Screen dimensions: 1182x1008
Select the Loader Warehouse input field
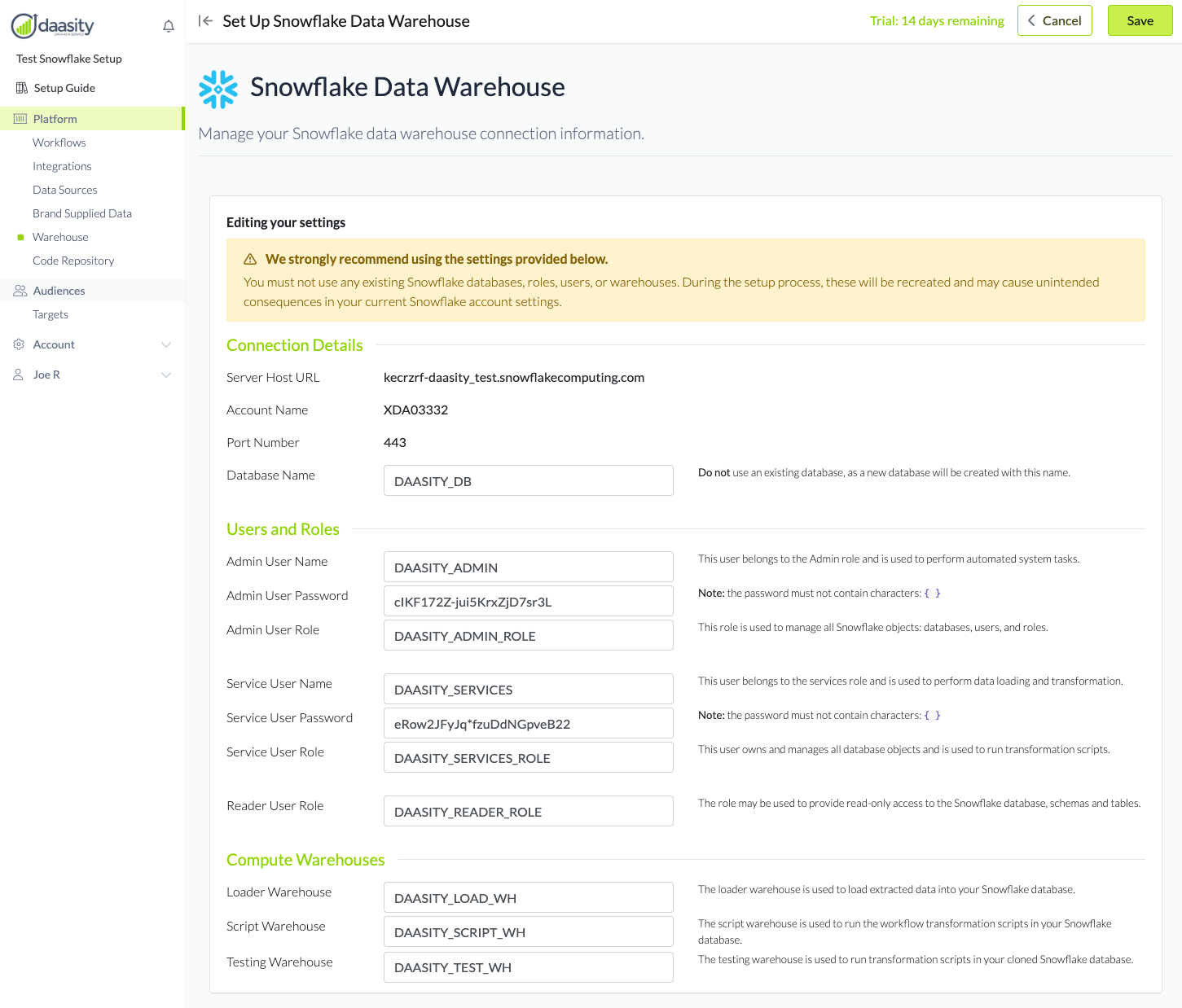coord(529,897)
